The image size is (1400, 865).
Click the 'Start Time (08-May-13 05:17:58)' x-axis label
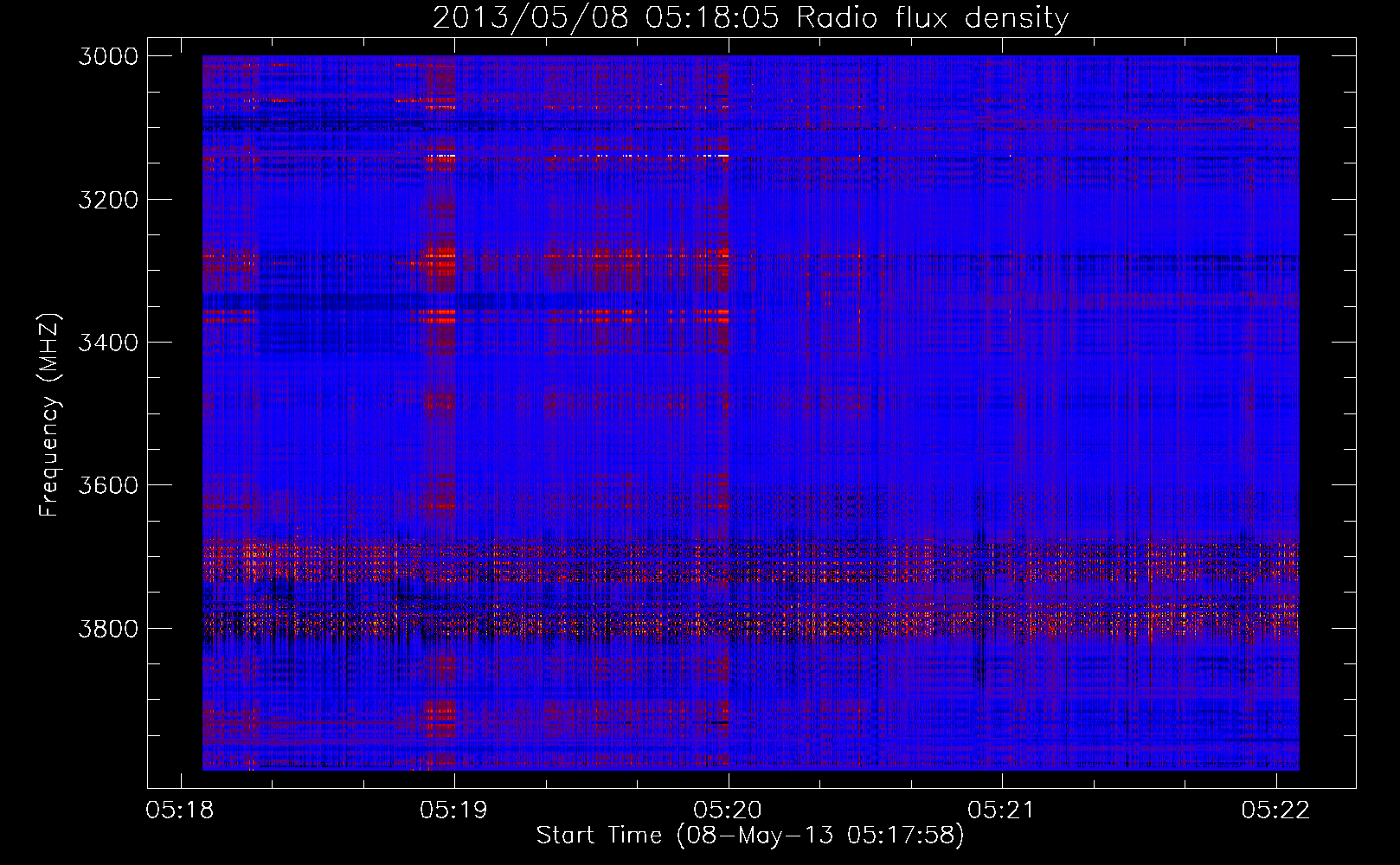[749, 836]
